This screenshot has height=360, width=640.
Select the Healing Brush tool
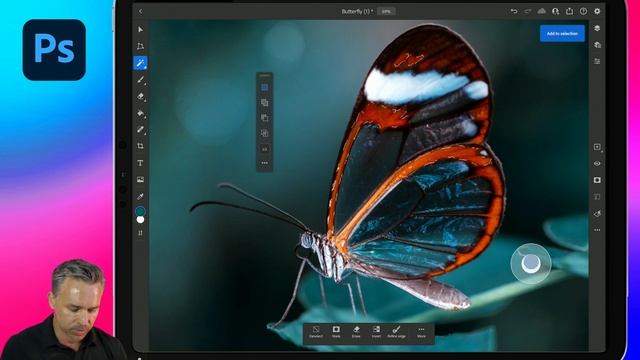pyautogui.click(x=140, y=129)
